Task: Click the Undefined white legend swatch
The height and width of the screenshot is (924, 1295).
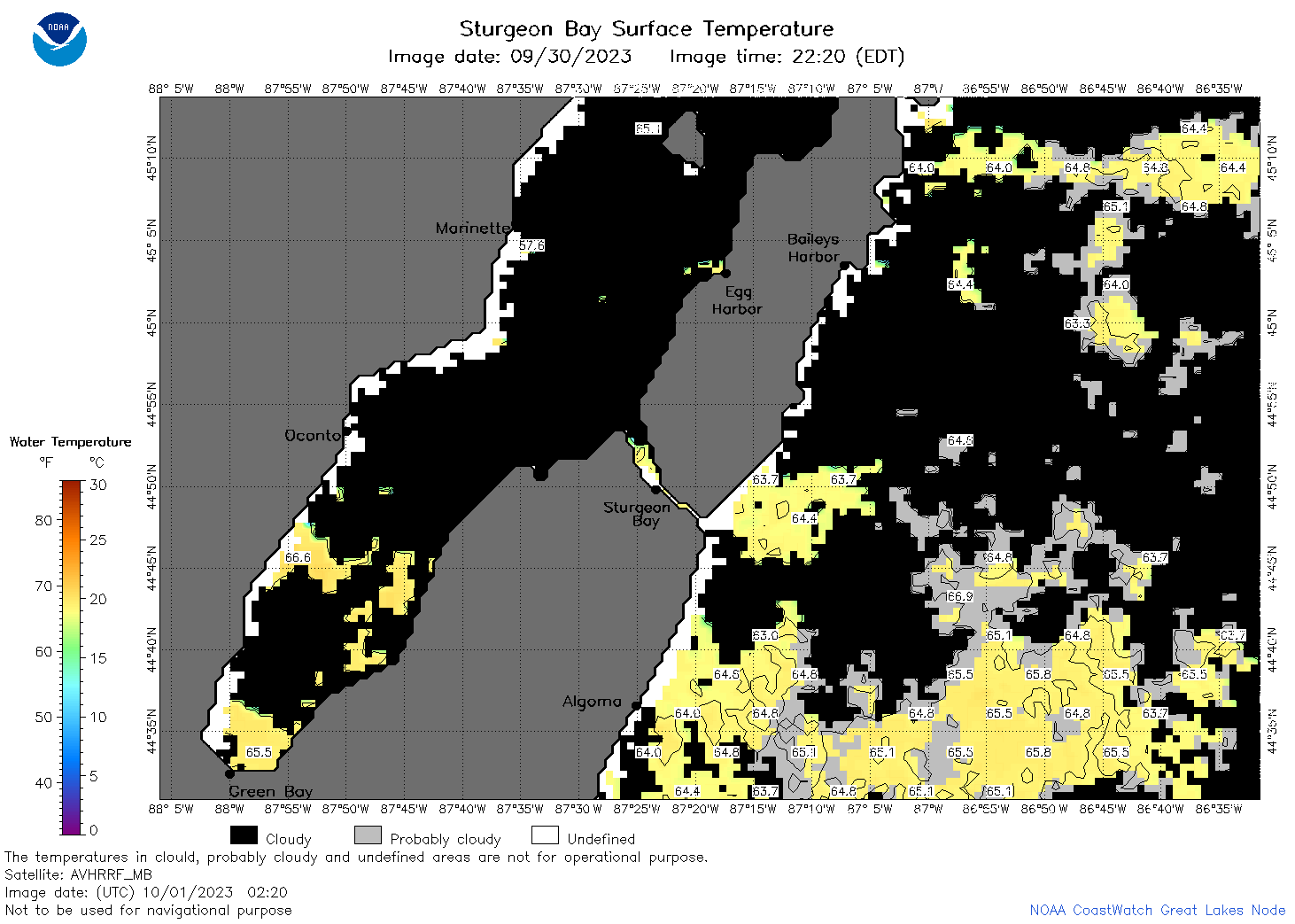Action: (x=545, y=835)
